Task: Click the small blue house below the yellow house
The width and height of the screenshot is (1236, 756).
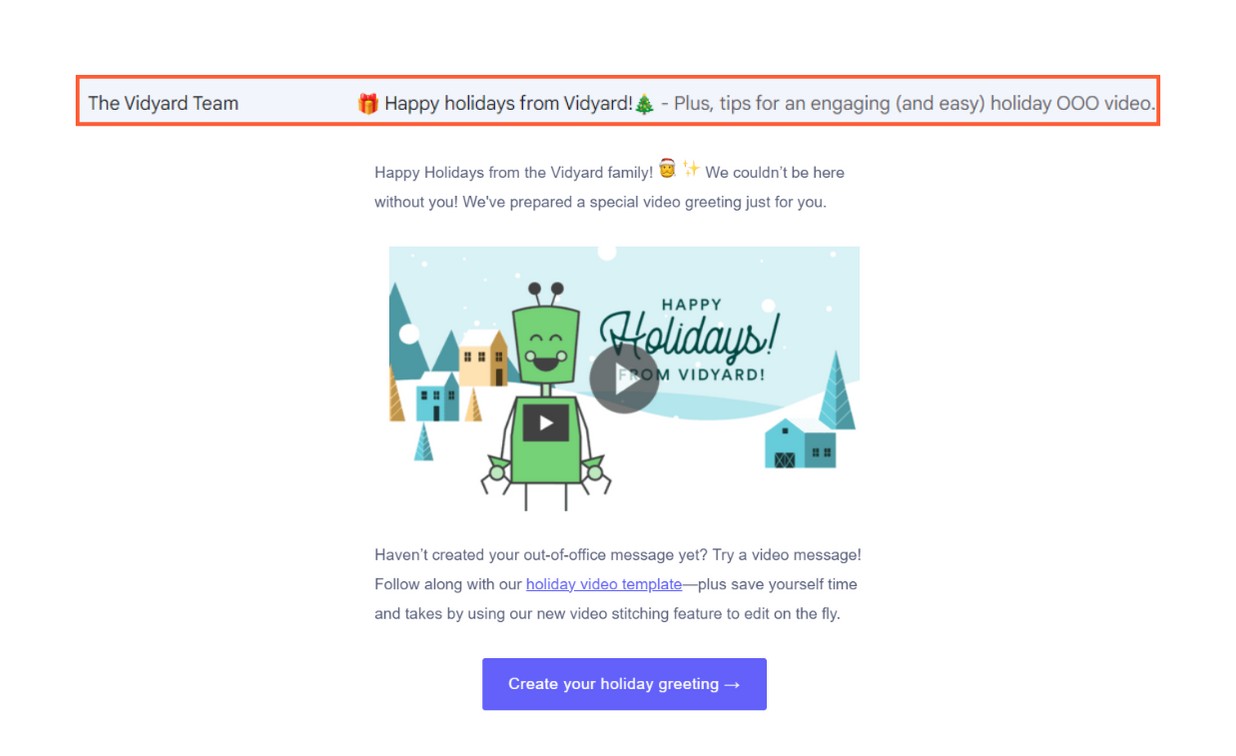Action: [437, 397]
